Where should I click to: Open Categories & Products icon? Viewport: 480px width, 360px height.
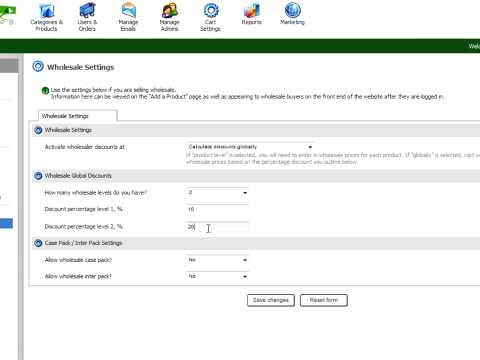[x=47, y=10]
